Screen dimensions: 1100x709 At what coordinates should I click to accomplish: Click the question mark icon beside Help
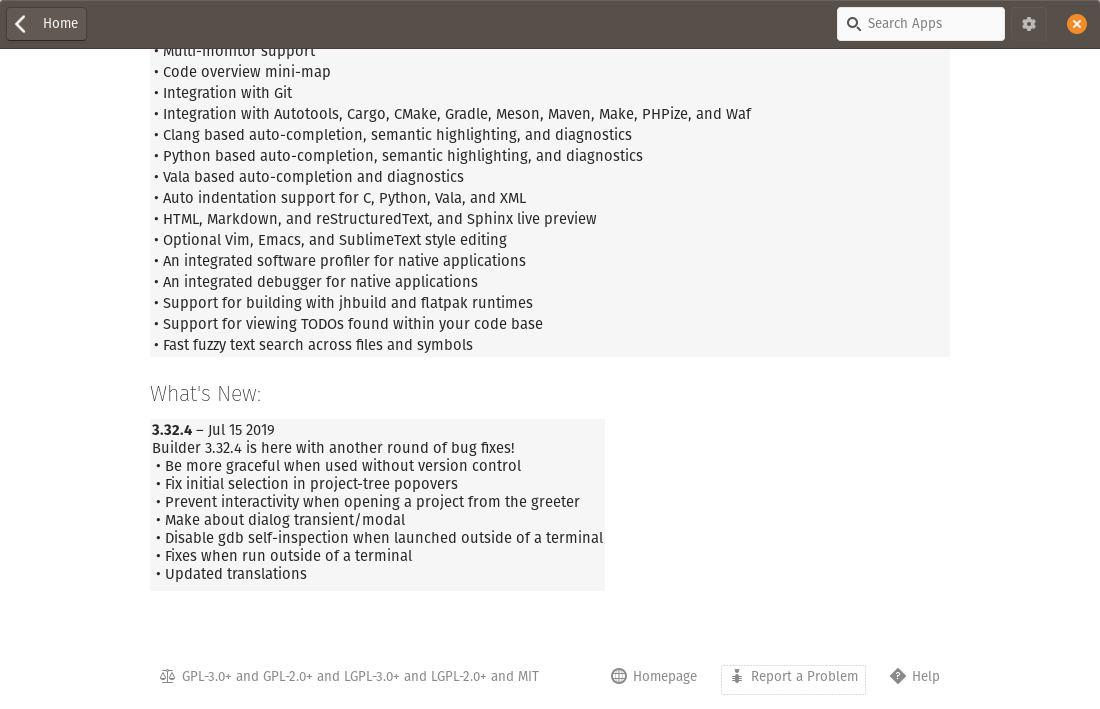point(898,676)
